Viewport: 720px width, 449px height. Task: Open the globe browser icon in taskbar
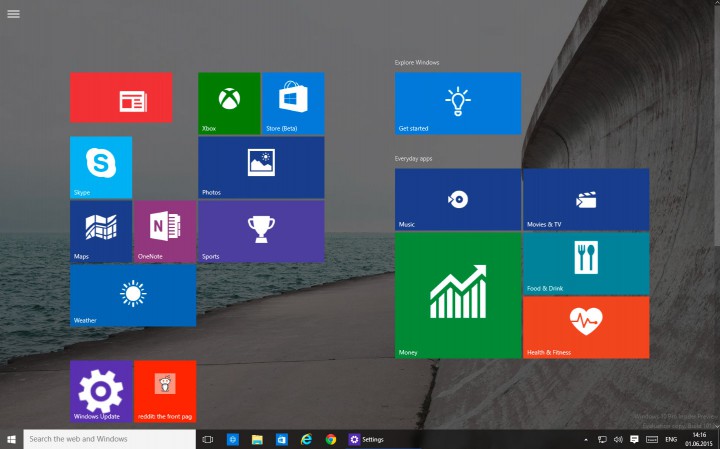coord(232,439)
